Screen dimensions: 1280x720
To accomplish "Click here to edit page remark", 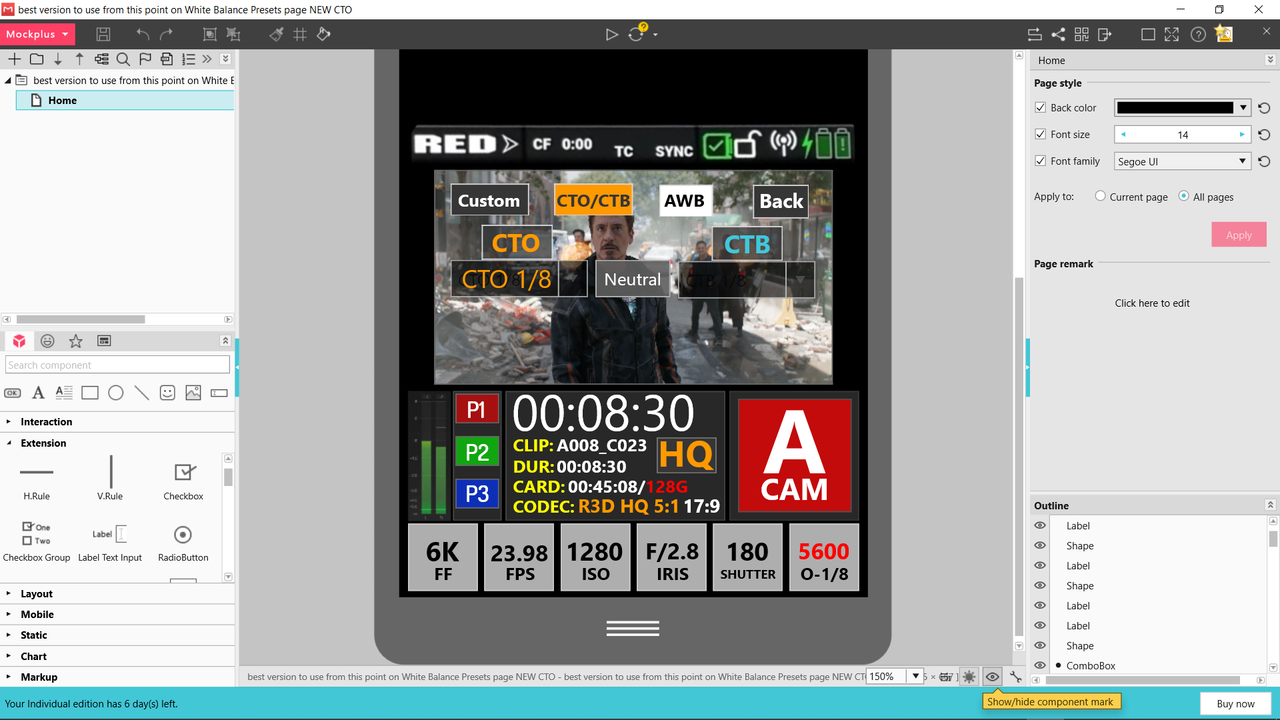I will pyautogui.click(x=1152, y=303).
